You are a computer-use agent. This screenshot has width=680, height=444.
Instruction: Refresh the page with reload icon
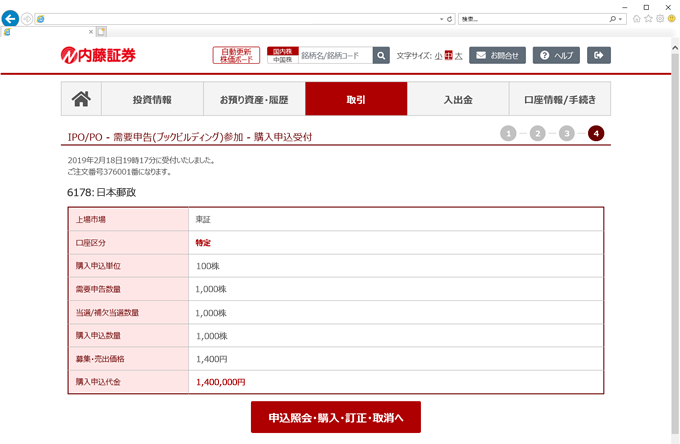(449, 19)
